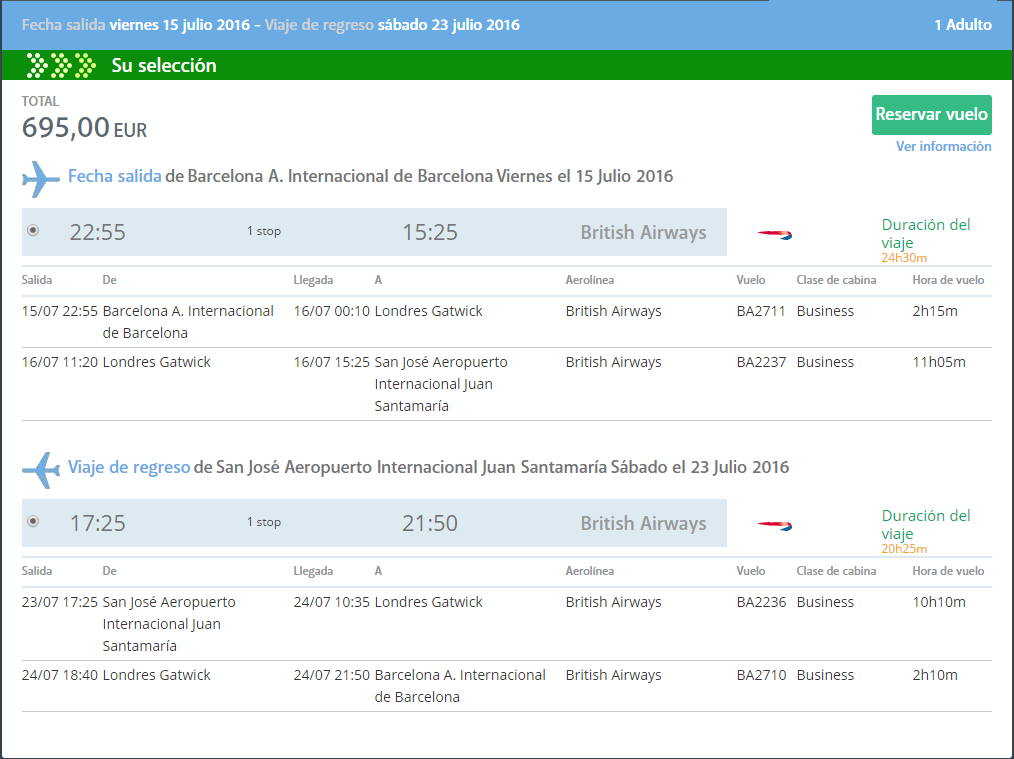
Task: Click flight number BA2711
Action: 760,311
